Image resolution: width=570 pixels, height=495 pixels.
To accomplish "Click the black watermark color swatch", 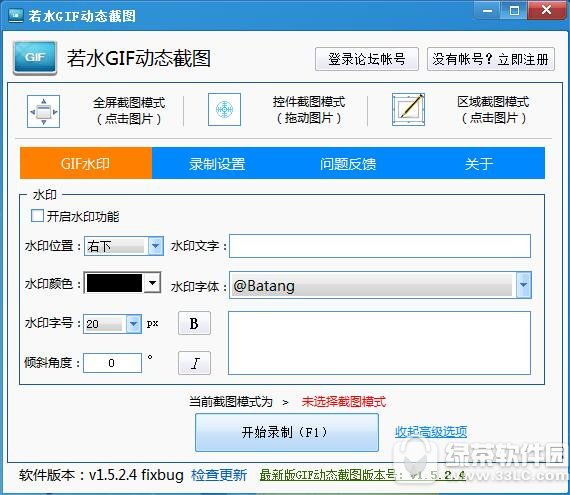I will point(115,283).
